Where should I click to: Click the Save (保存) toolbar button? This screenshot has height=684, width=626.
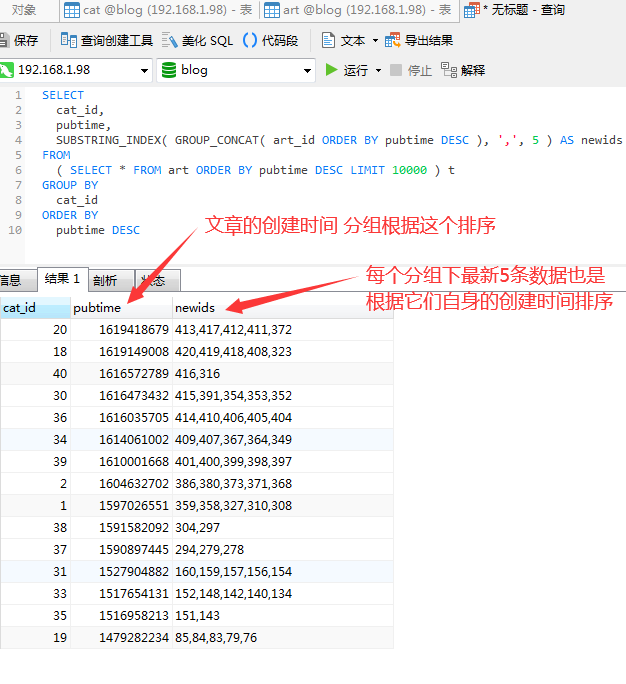(19, 41)
